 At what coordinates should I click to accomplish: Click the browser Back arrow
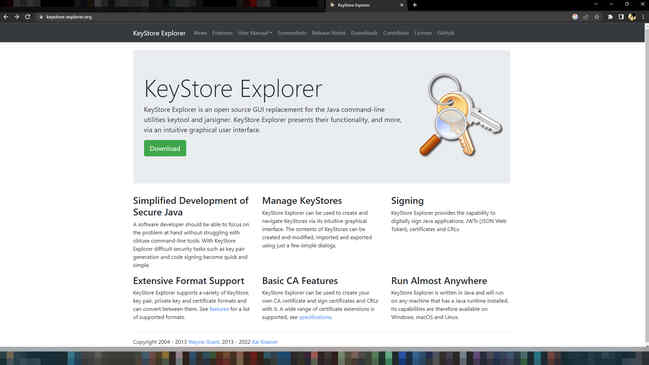[6, 17]
